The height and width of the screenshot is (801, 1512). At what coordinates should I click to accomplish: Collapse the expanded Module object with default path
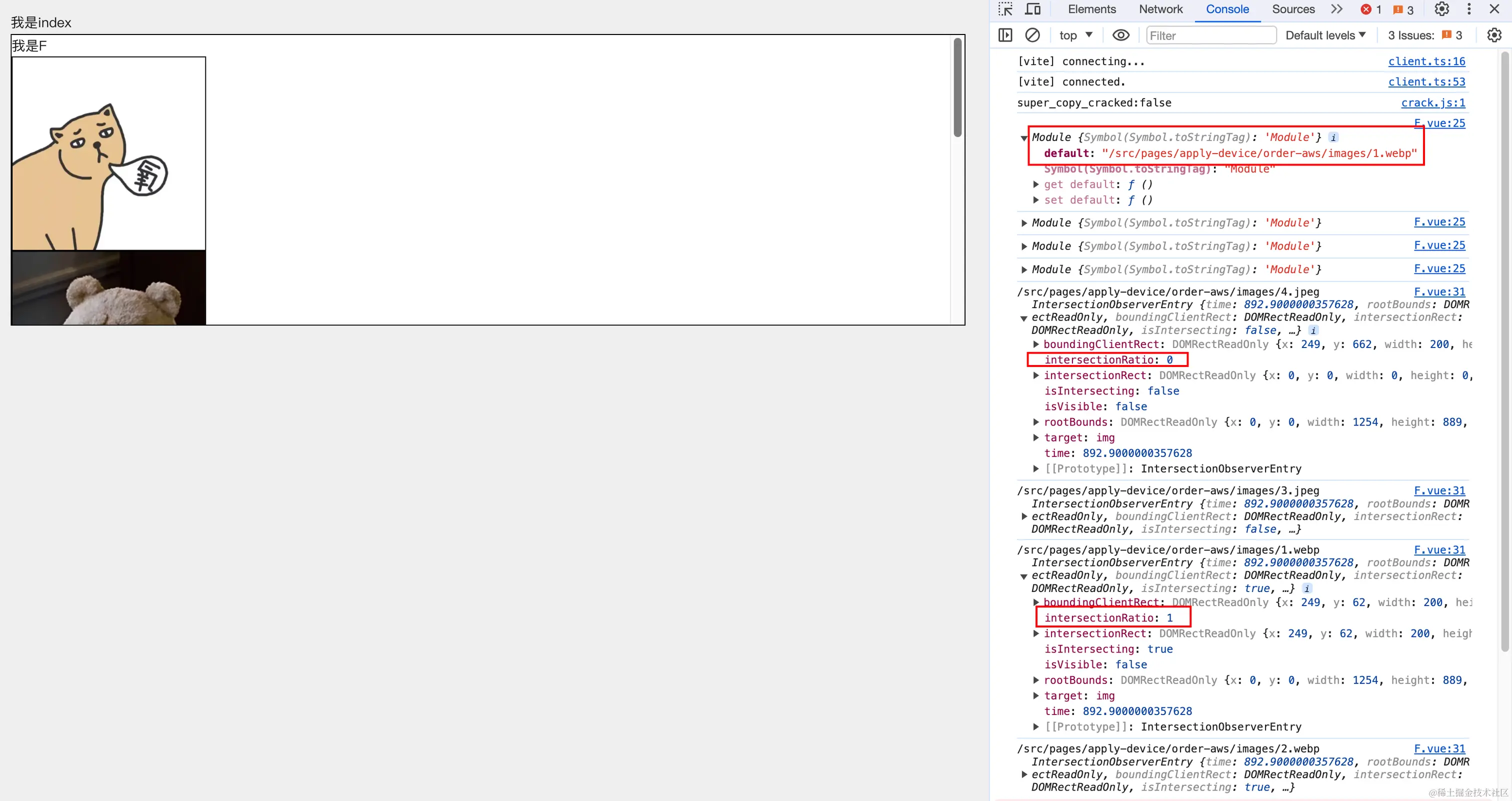1023,138
